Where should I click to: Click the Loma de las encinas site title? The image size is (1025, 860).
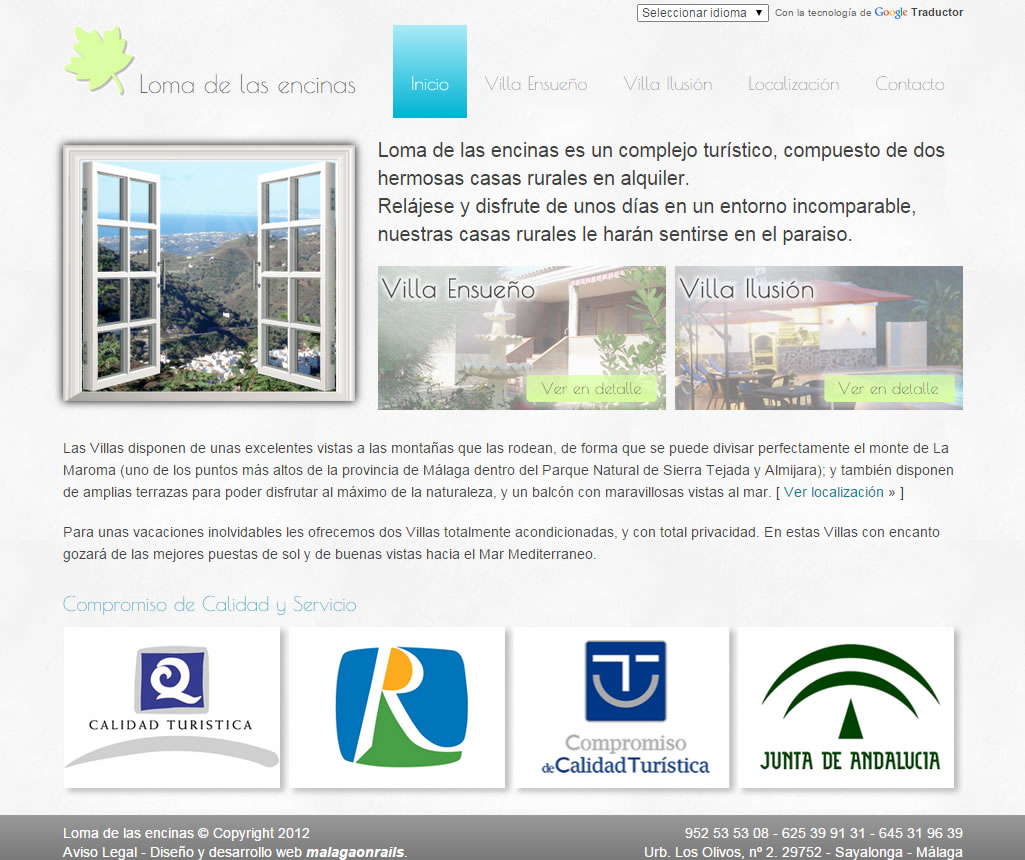[247, 85]
